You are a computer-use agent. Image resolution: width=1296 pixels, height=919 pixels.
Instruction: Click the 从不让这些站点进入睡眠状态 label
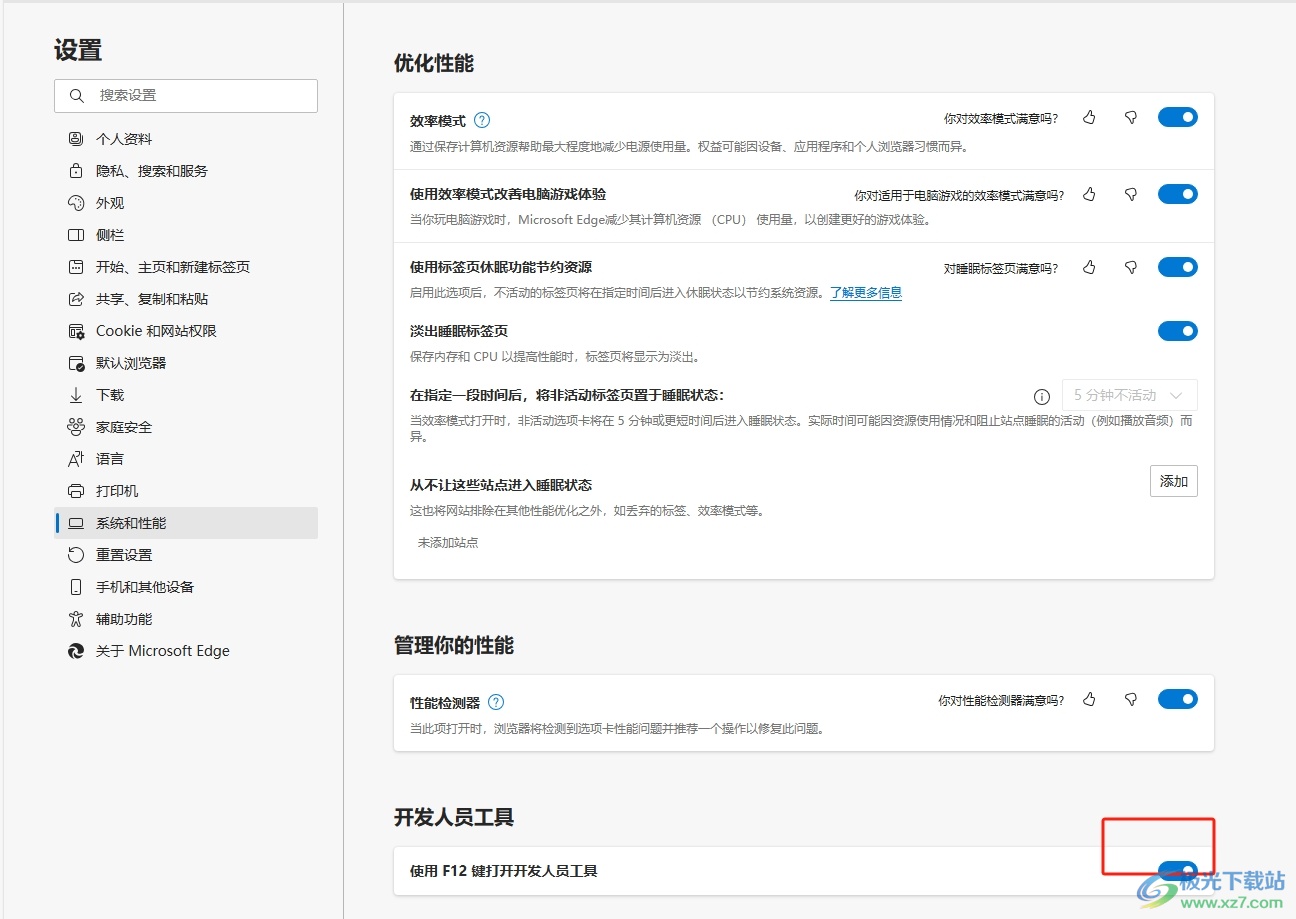(501, 485)
